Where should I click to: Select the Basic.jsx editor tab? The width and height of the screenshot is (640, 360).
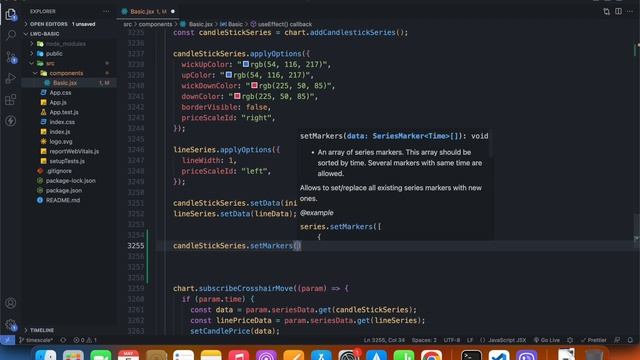click(x=148, y=11)
